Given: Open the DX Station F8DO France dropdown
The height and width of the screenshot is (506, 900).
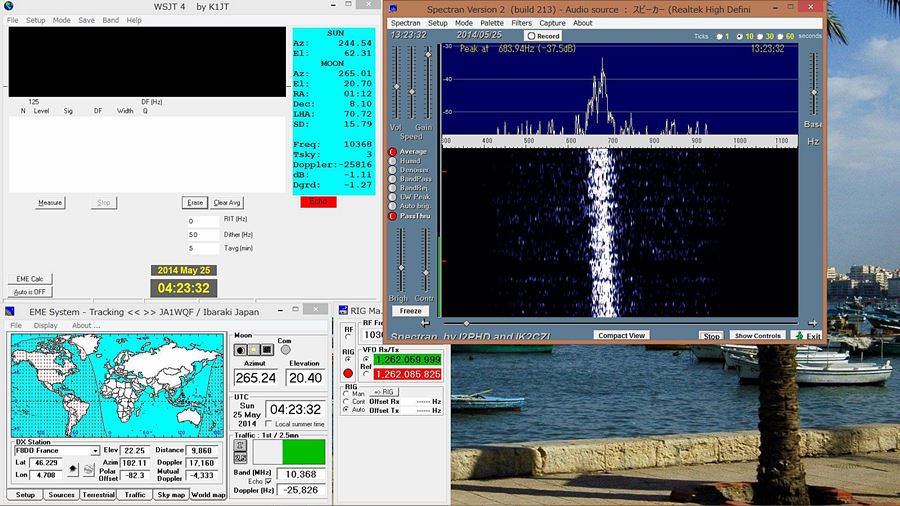Looking at the screenshot, I should pos(95,451).
